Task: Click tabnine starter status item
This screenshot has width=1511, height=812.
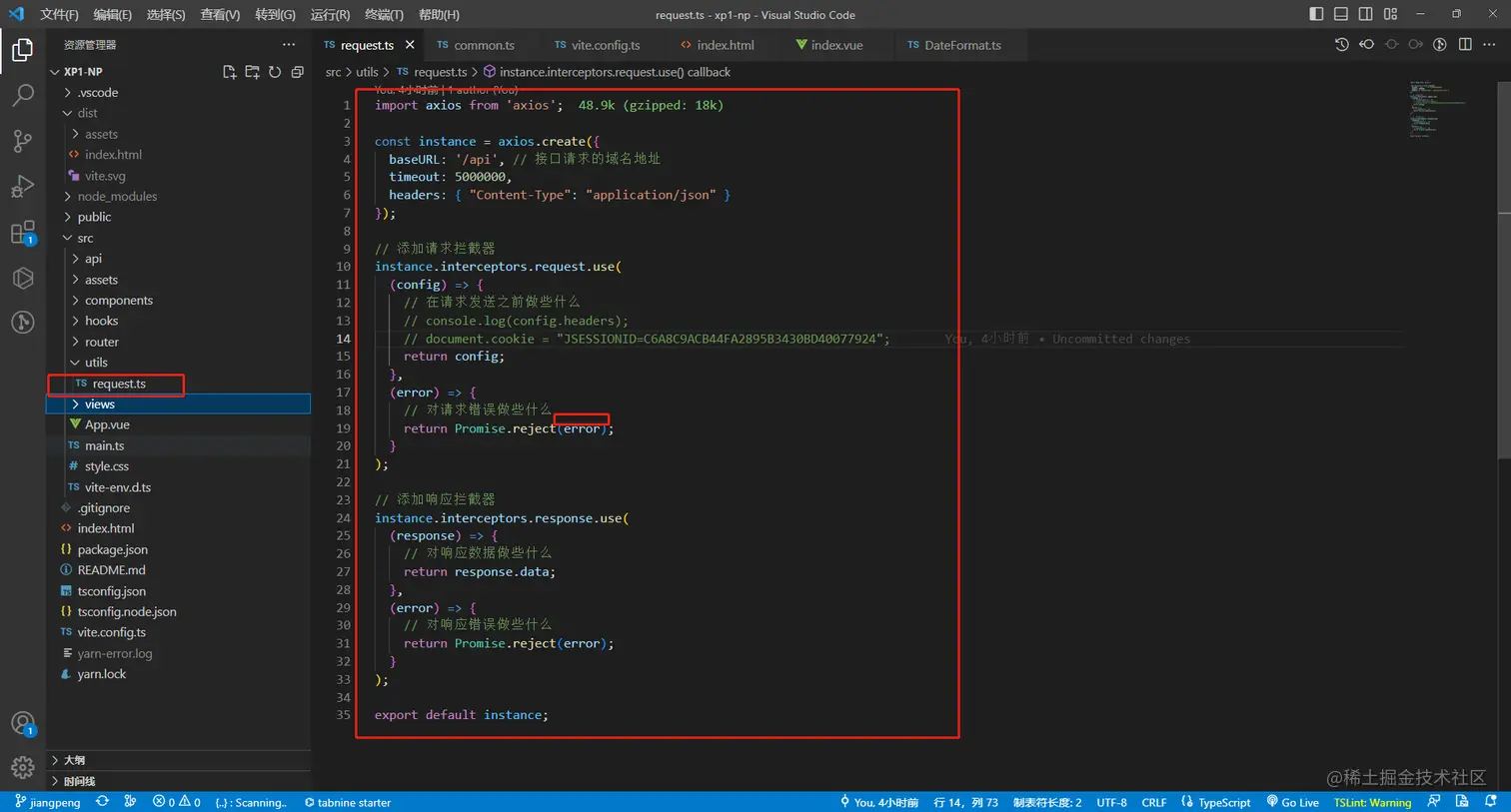Action: click(x=348, y=802)
